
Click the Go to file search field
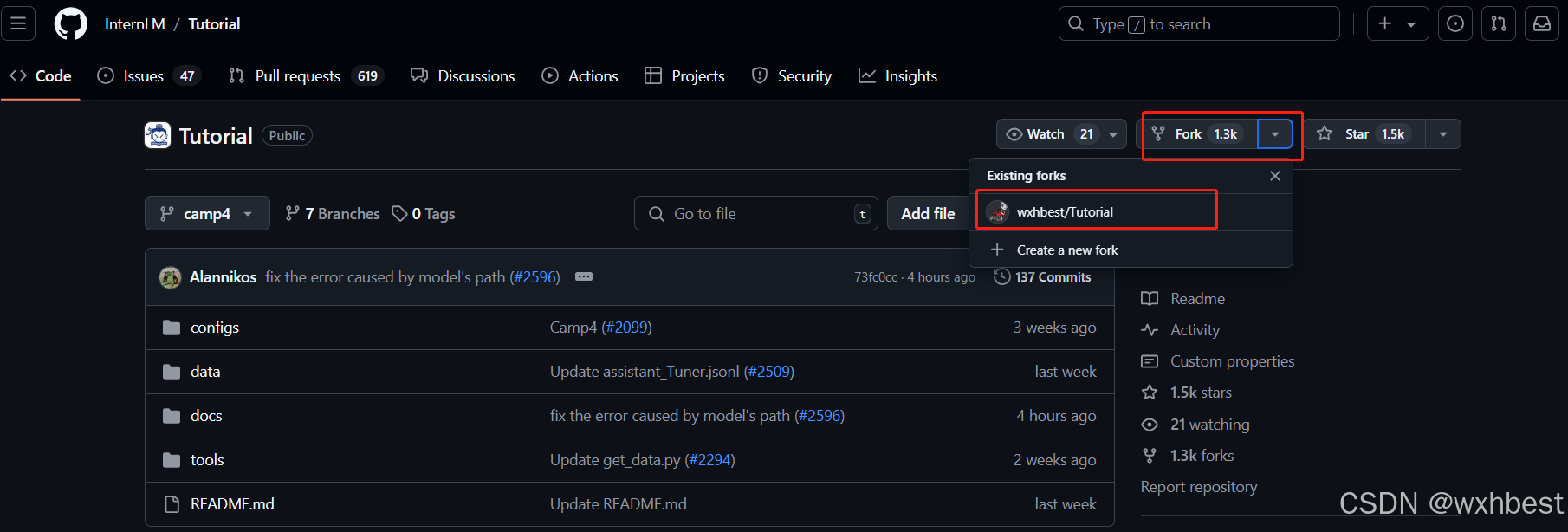(x=756, y=214)
